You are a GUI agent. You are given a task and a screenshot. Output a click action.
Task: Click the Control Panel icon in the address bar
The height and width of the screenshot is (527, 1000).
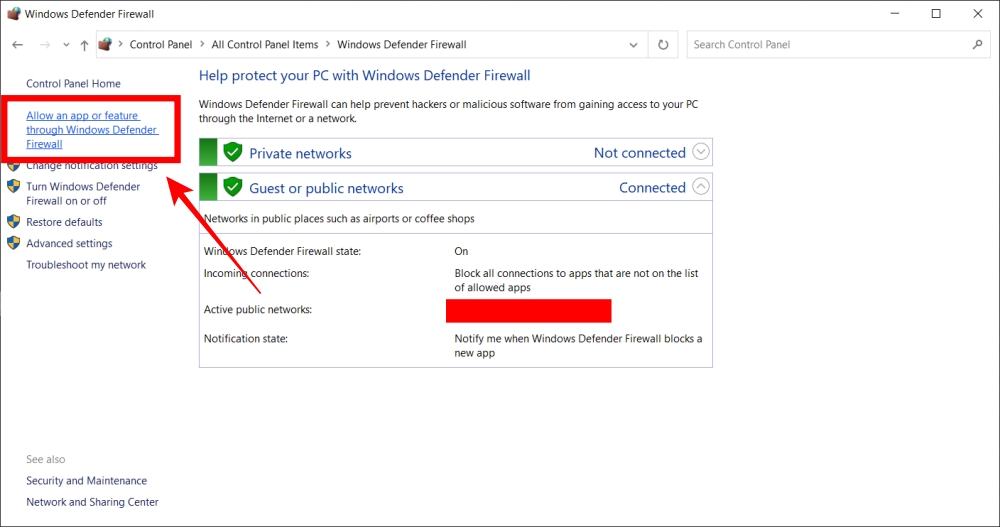click(x=105, y=44)
